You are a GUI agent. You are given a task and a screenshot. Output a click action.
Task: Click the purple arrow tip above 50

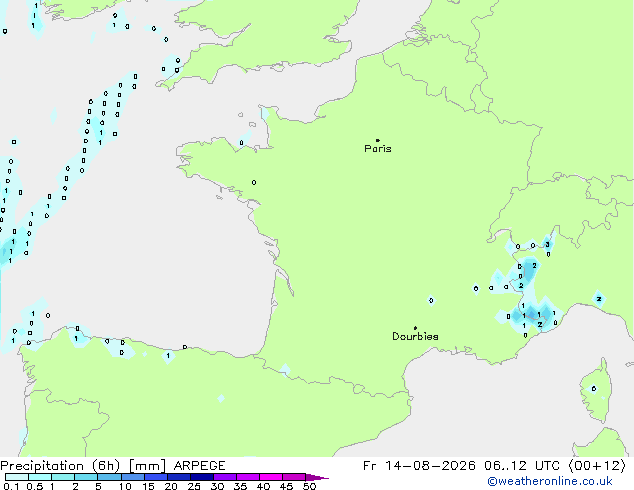tap(317, 477)
